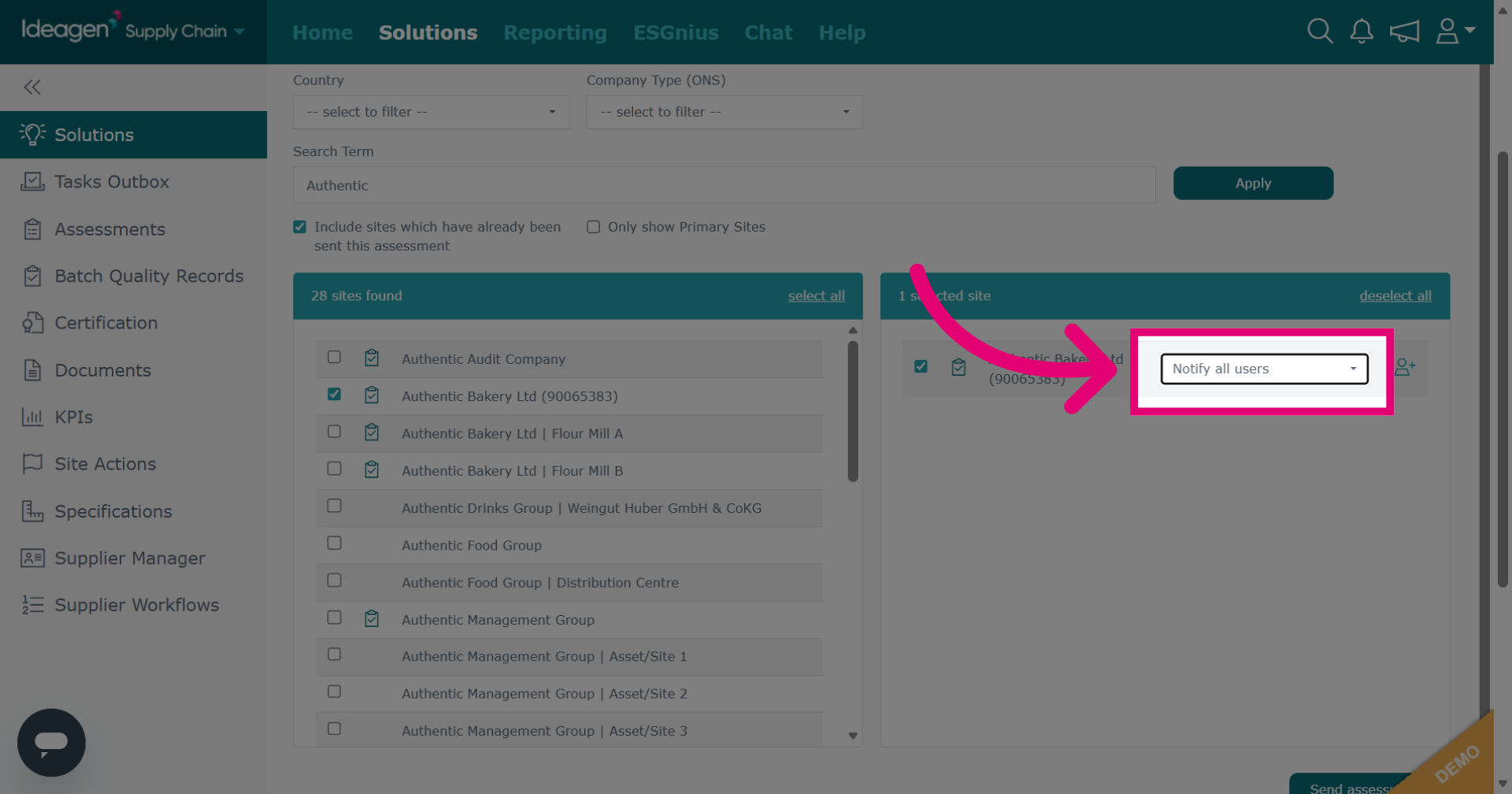
Task: Click the Certification icon
Action: 32,322
